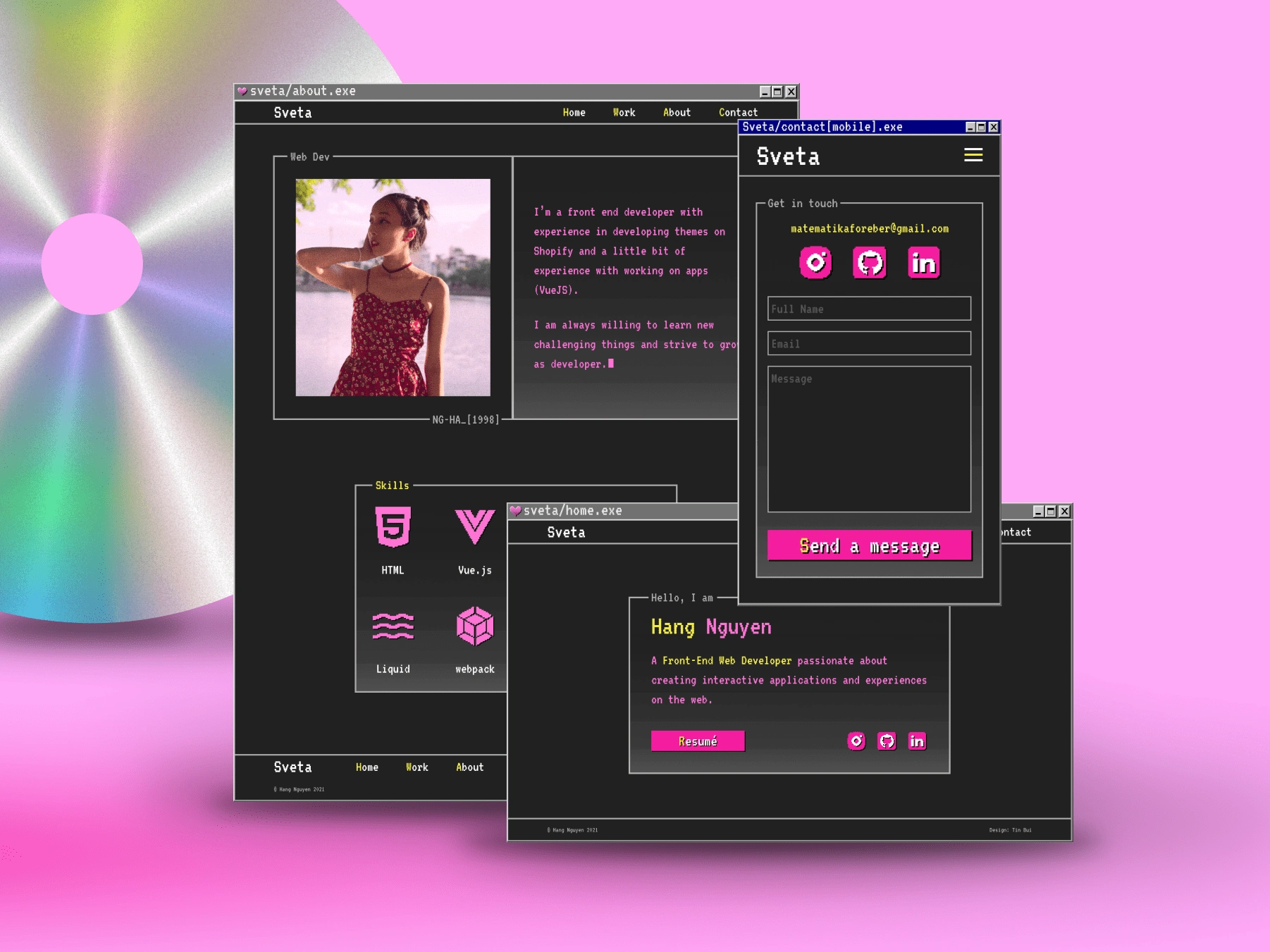Click the GitHub icon in Get in touch panel
Image resolution: width=1270 pixels, height=952 pixels.
(870, 263)
